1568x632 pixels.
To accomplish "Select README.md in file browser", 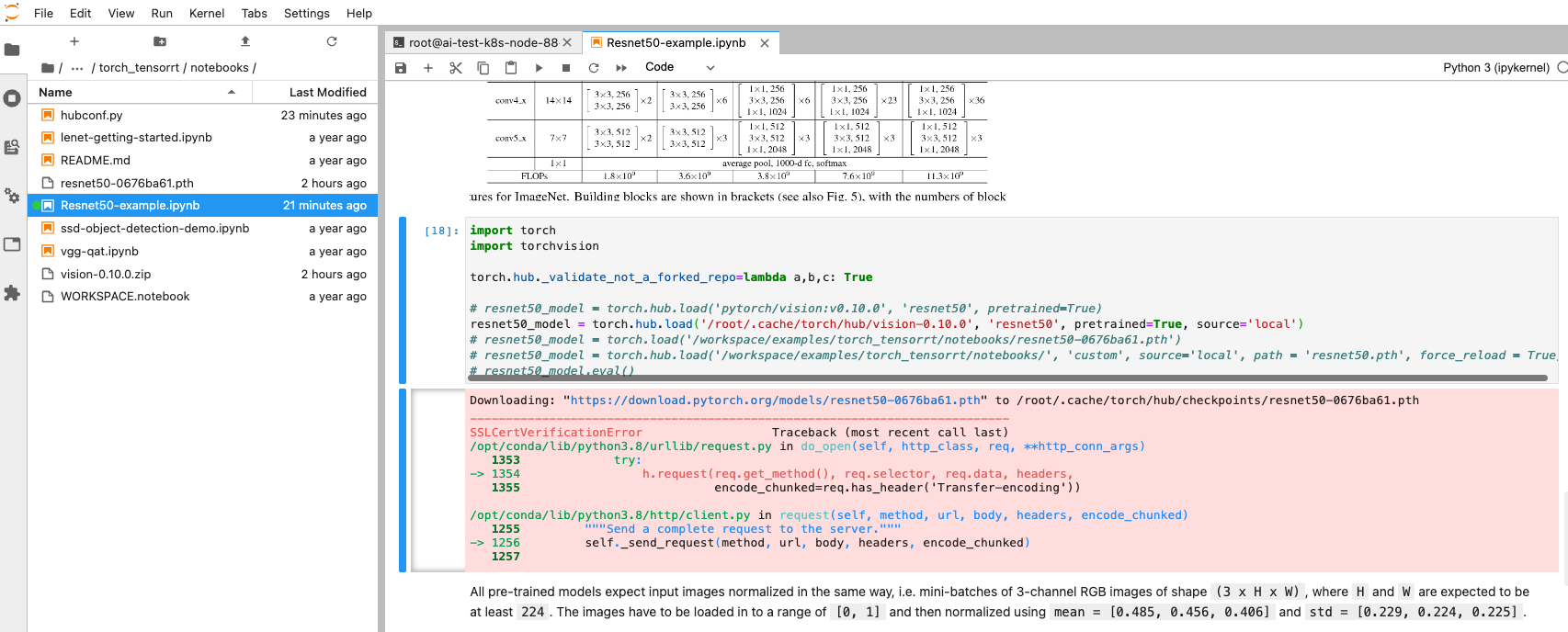I will [202, 160].
